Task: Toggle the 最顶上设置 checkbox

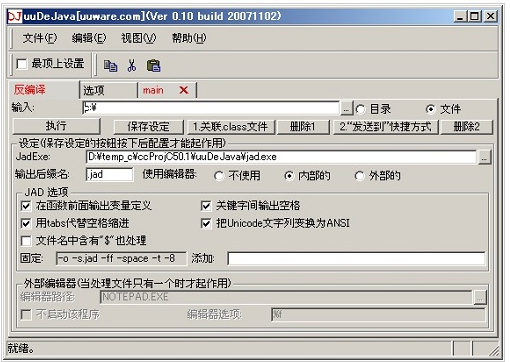Action: (22, 64)
